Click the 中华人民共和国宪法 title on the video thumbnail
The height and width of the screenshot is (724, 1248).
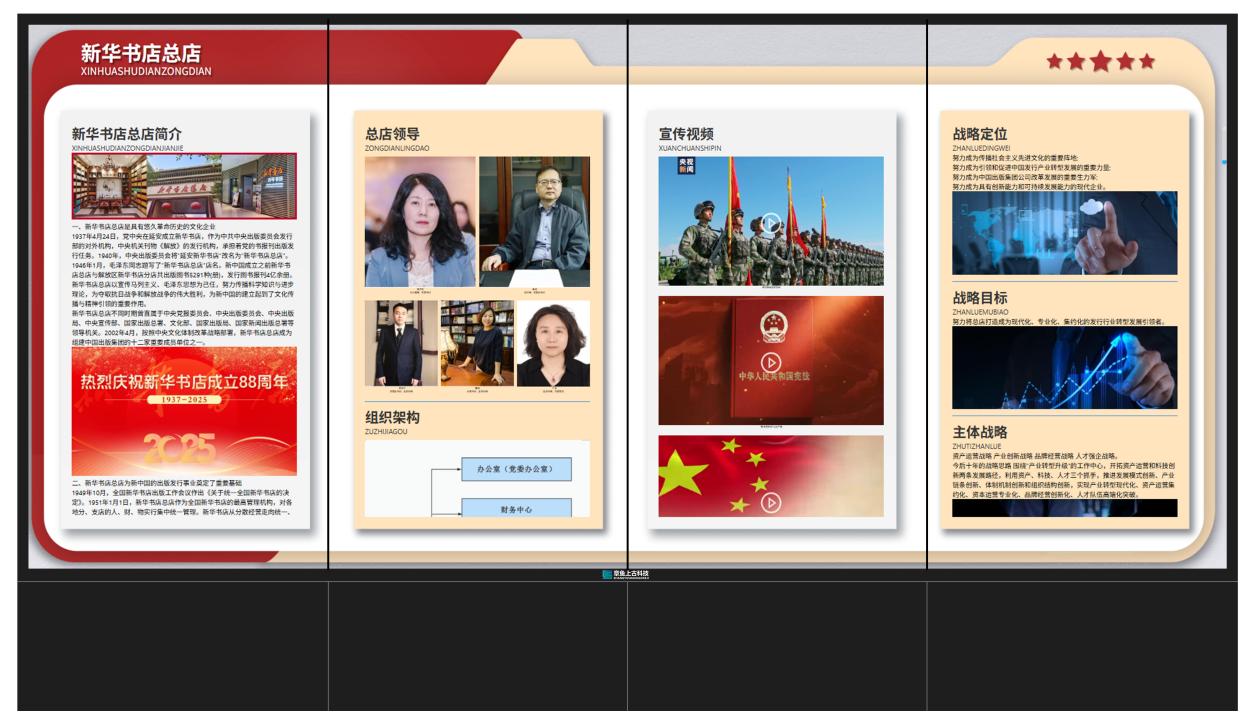774,377
